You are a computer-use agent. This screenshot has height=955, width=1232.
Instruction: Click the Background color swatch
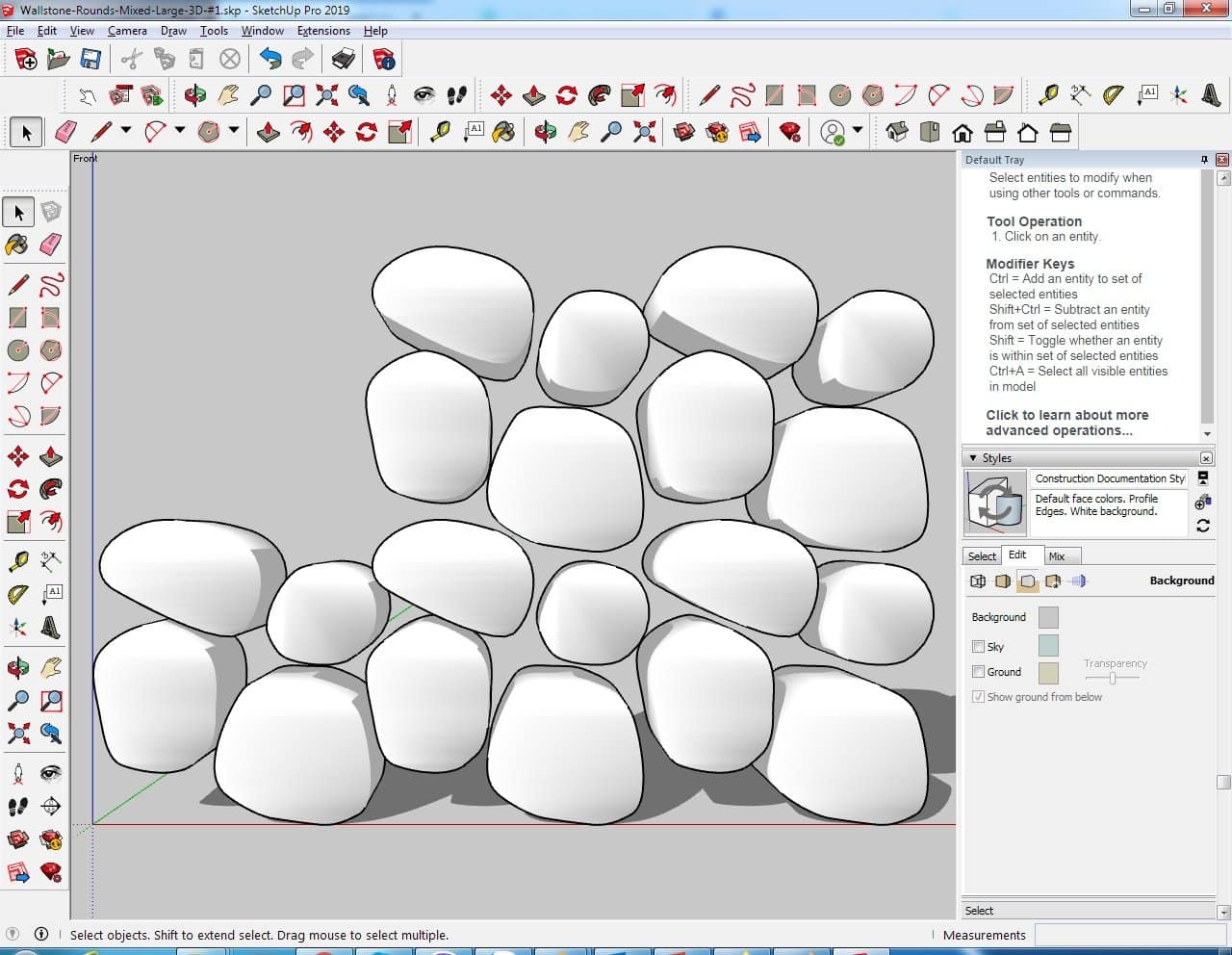coord(1048,617)
